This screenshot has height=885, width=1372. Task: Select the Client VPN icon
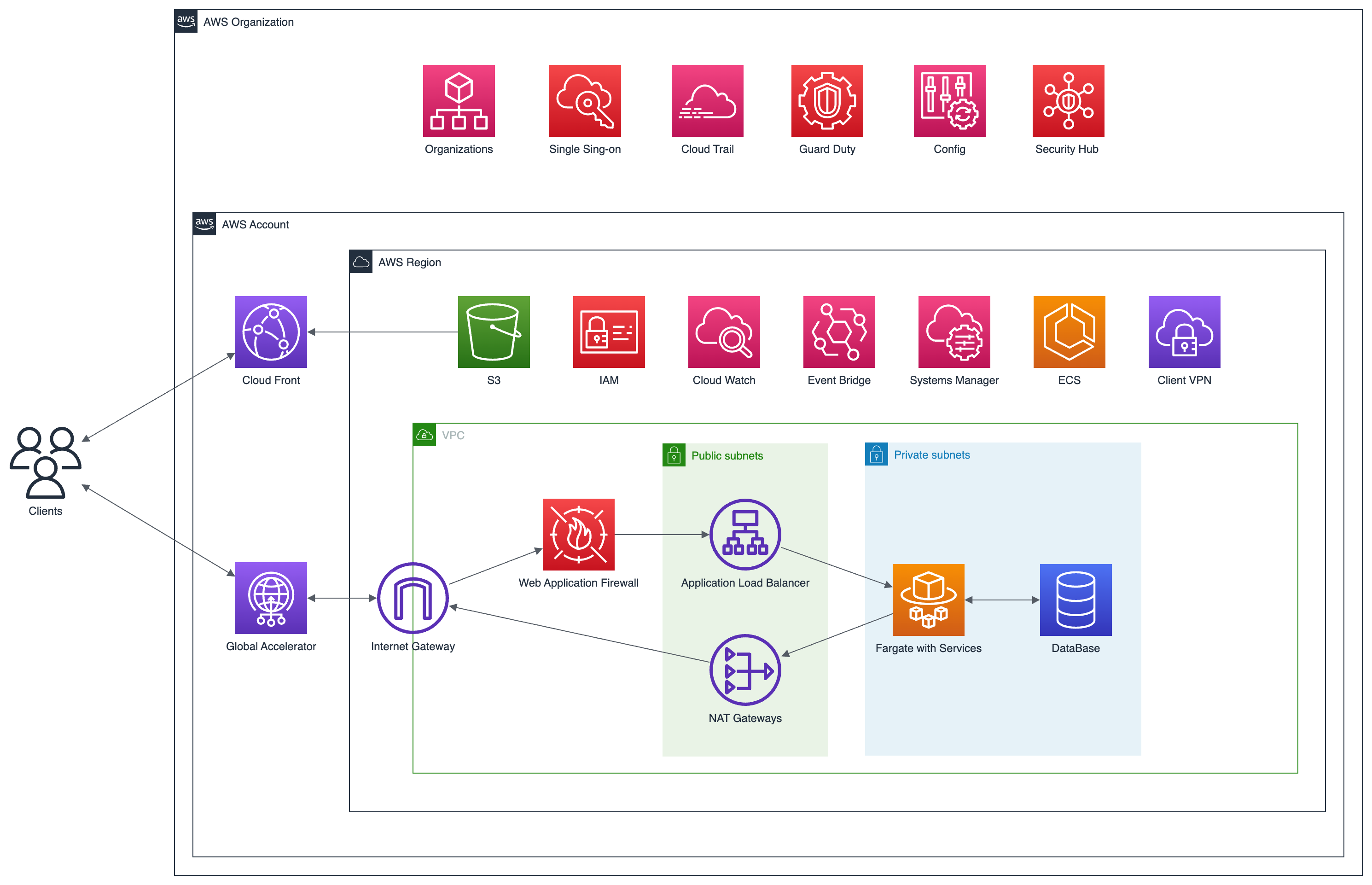pos(1184,332)
